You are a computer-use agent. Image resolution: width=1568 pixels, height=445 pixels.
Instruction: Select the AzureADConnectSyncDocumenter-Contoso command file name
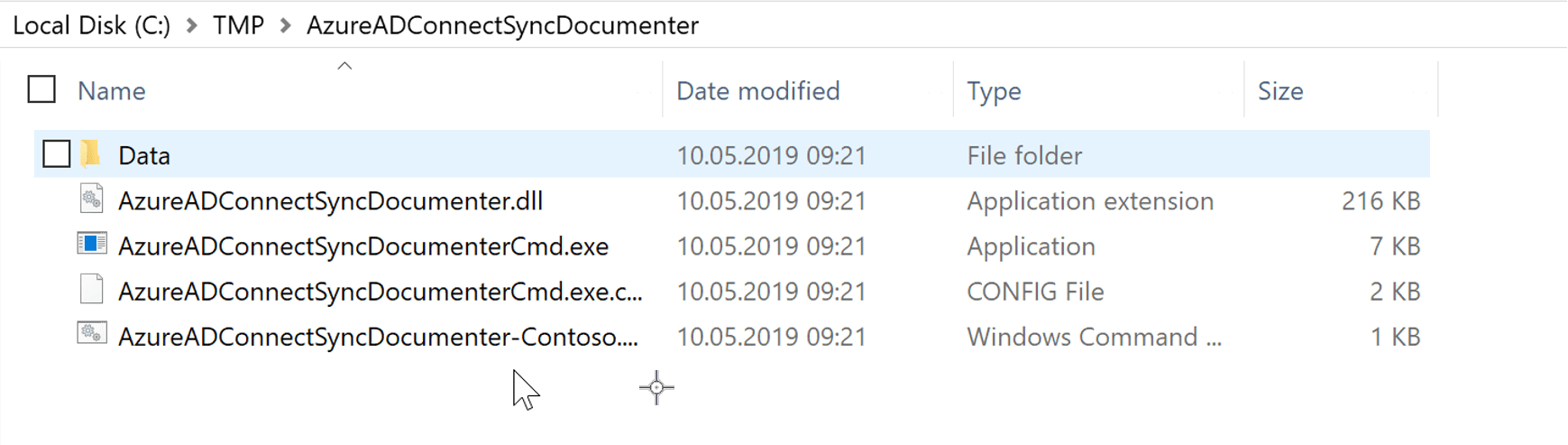[x=378, y=337]
